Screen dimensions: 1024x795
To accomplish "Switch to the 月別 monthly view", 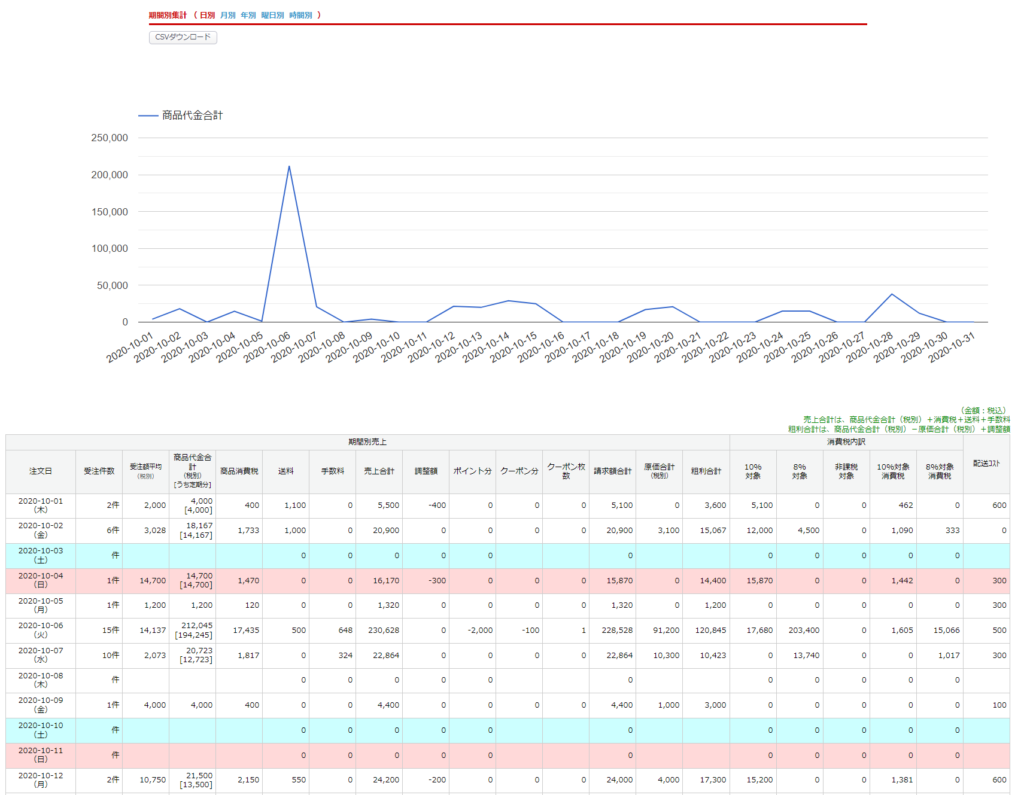I will [x=228, y=16].
